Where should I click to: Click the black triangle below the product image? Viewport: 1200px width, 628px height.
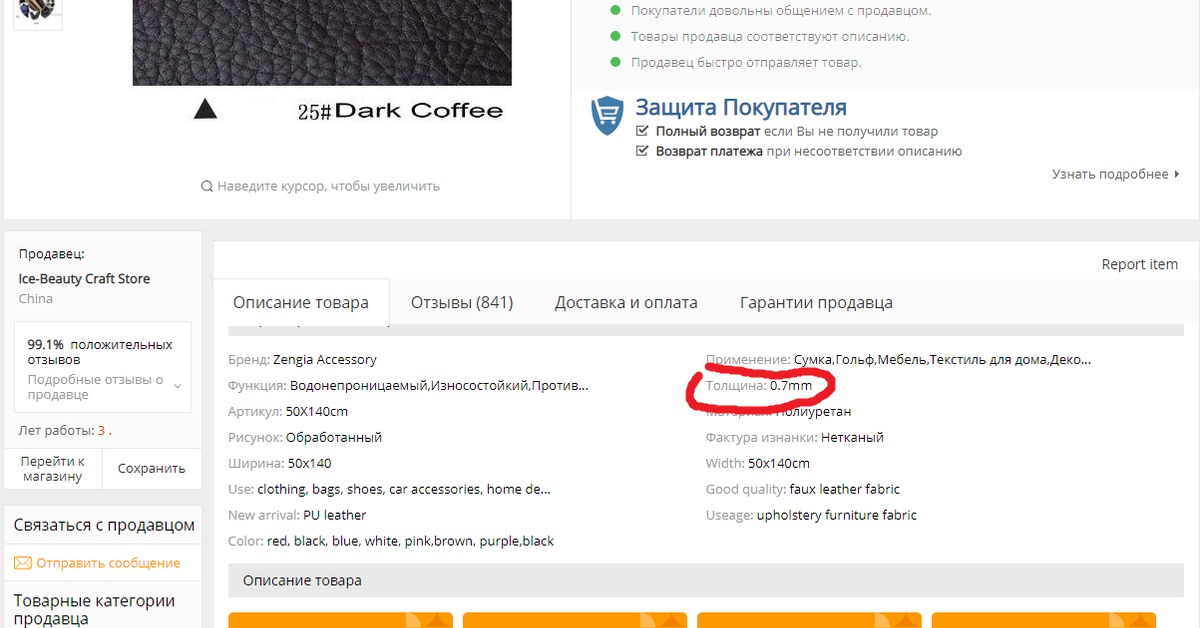coord(205,110)
